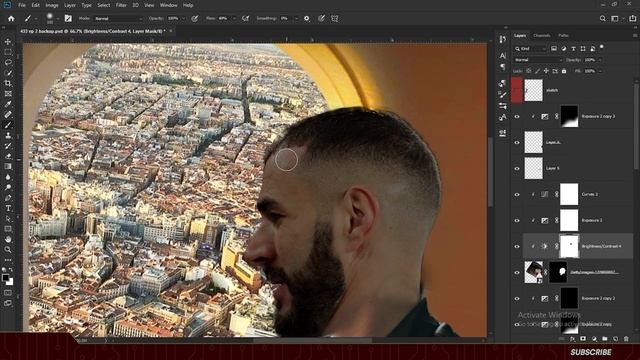The image size is (640, 360).
Task: Toggle symmetry paint options butterfly icon
Action: point(334,18)
